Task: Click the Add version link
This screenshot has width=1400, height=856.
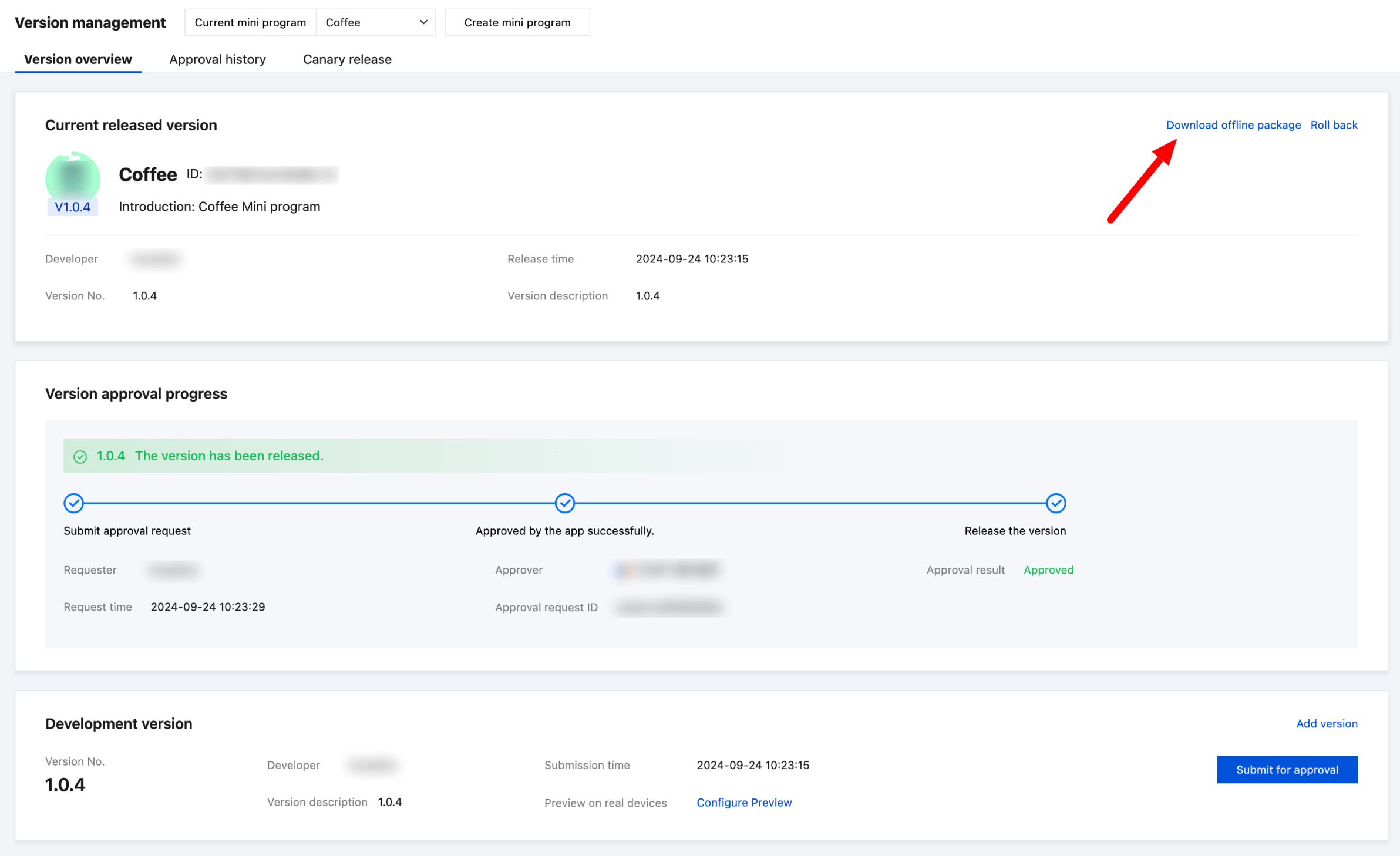Action: (x=1326, y=723)
